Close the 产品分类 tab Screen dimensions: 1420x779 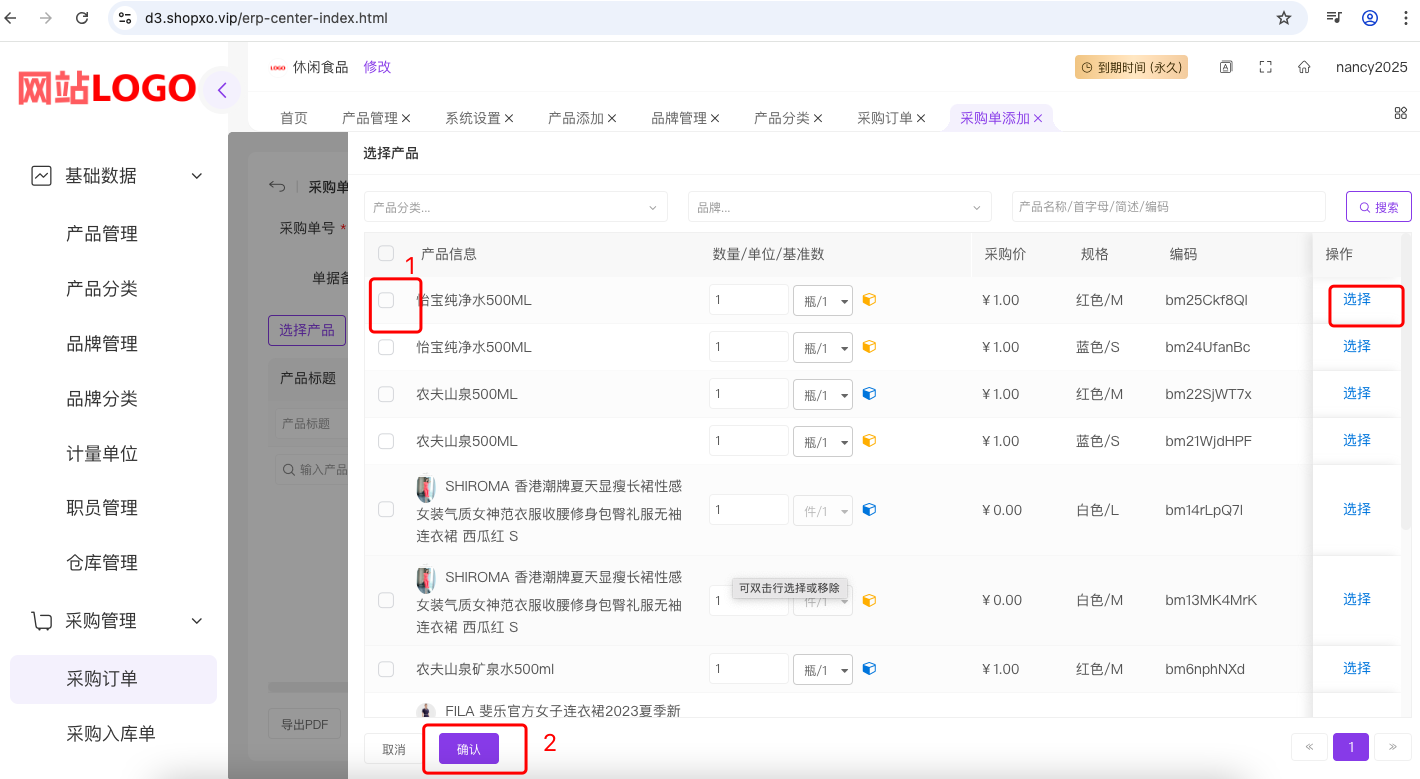(x=818, y=118)
